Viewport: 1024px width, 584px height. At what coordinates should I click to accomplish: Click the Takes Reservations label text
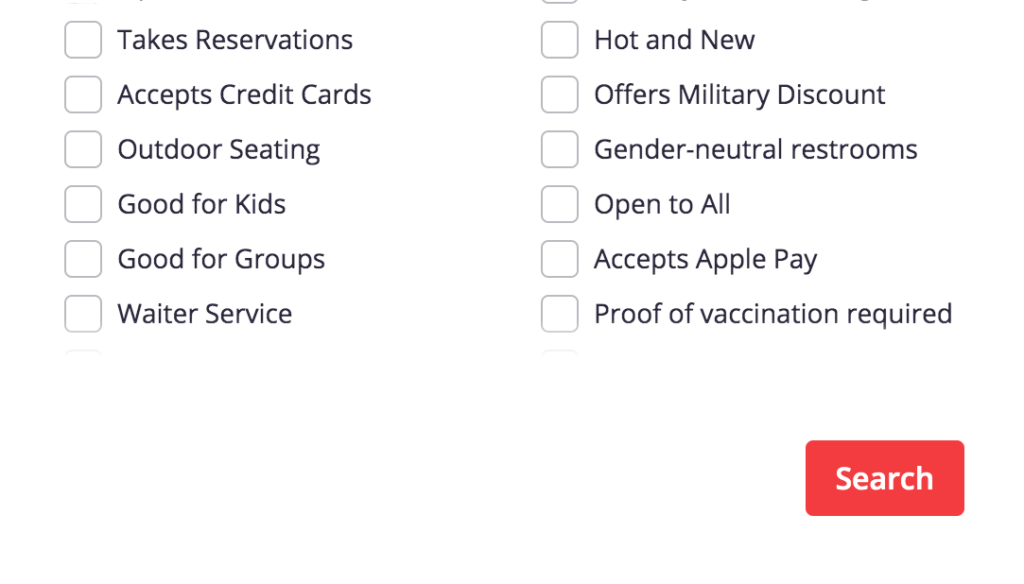(235, 40)
